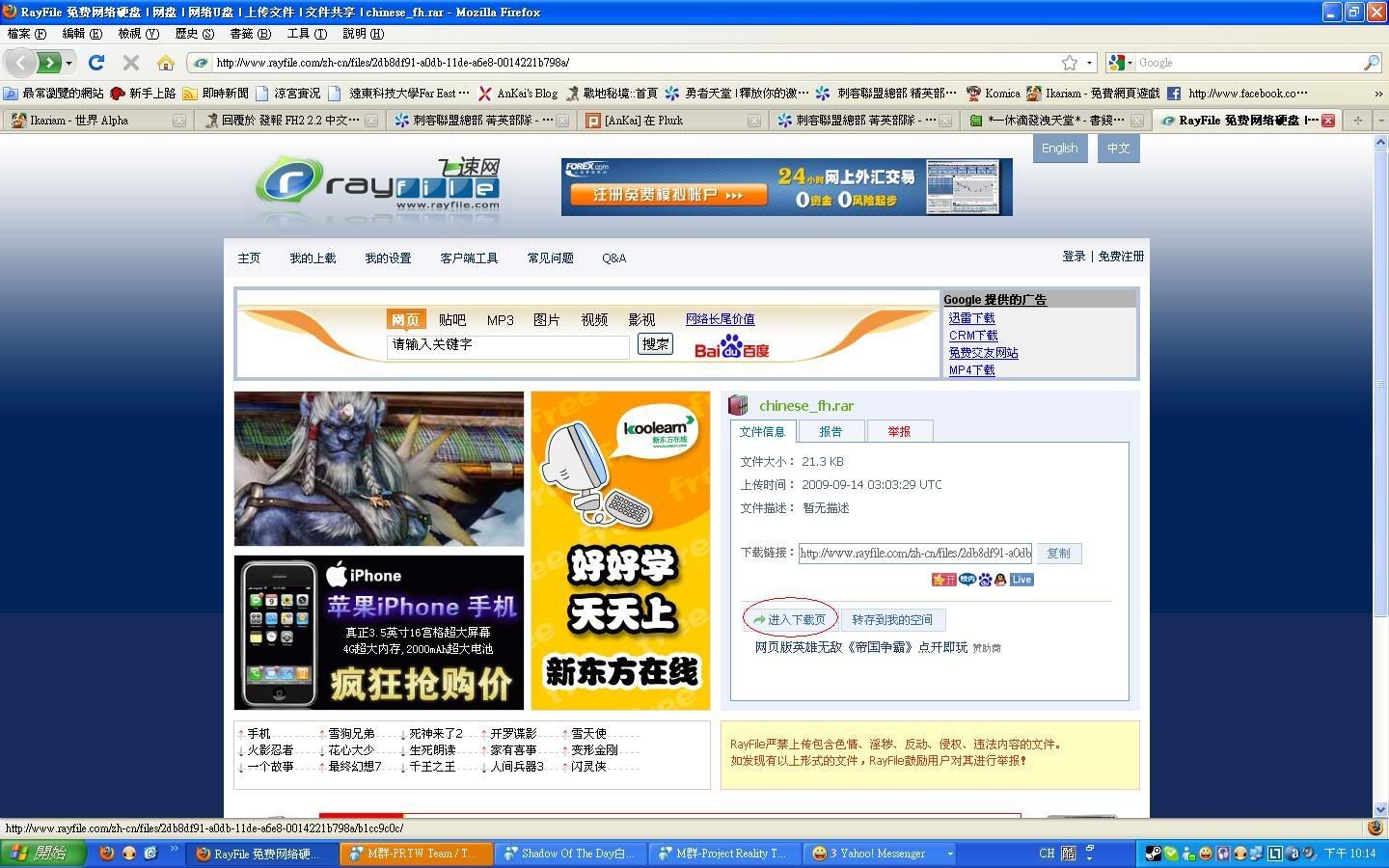Open Steam from the system tray
Viewport: 1389px width, 868px height.
1154,854
